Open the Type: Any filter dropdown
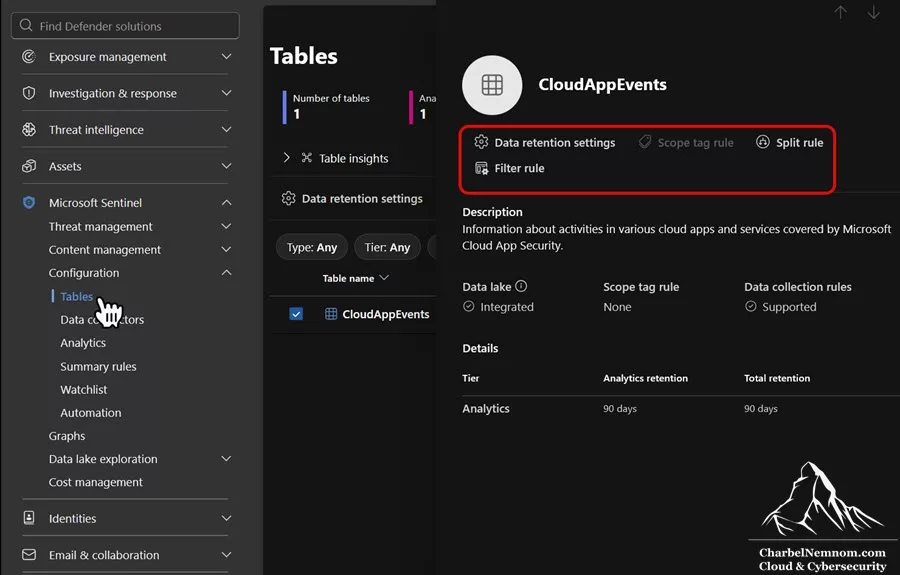Image resolution: width=900 pixels, height=575 pixels. tap(312, 247)
